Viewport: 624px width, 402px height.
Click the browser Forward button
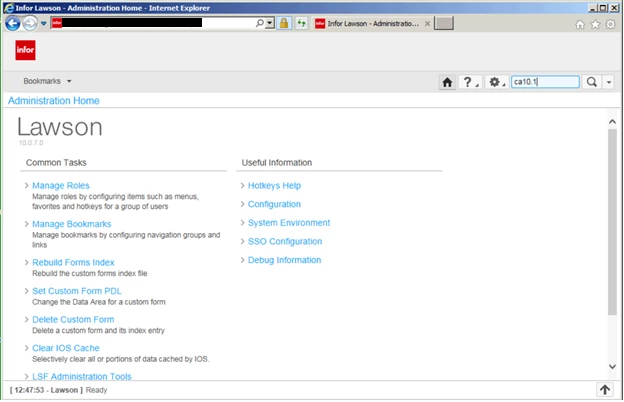pyautogui.click(x=30, y=23)
